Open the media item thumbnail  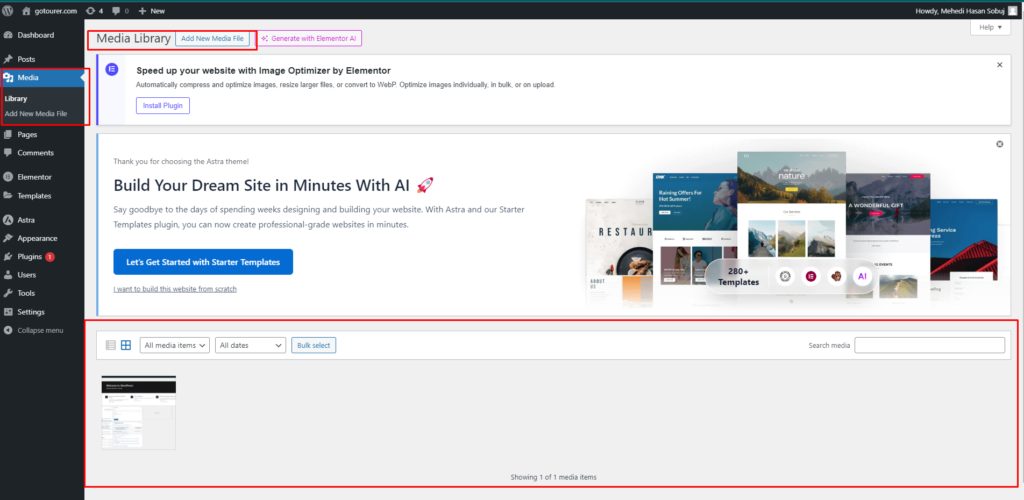[x=138, y=413]
